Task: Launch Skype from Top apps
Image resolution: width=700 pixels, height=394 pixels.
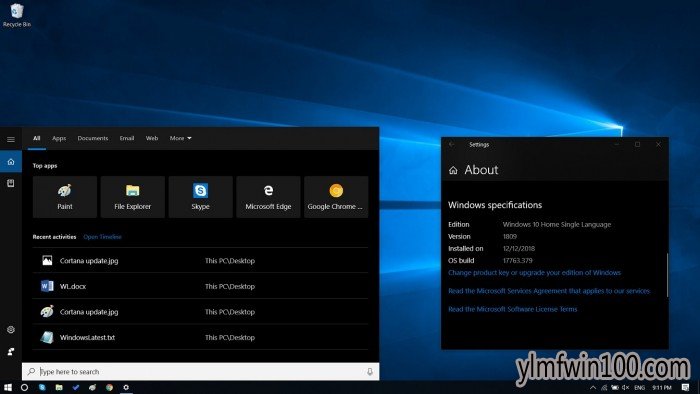Action: click(200, 197)
